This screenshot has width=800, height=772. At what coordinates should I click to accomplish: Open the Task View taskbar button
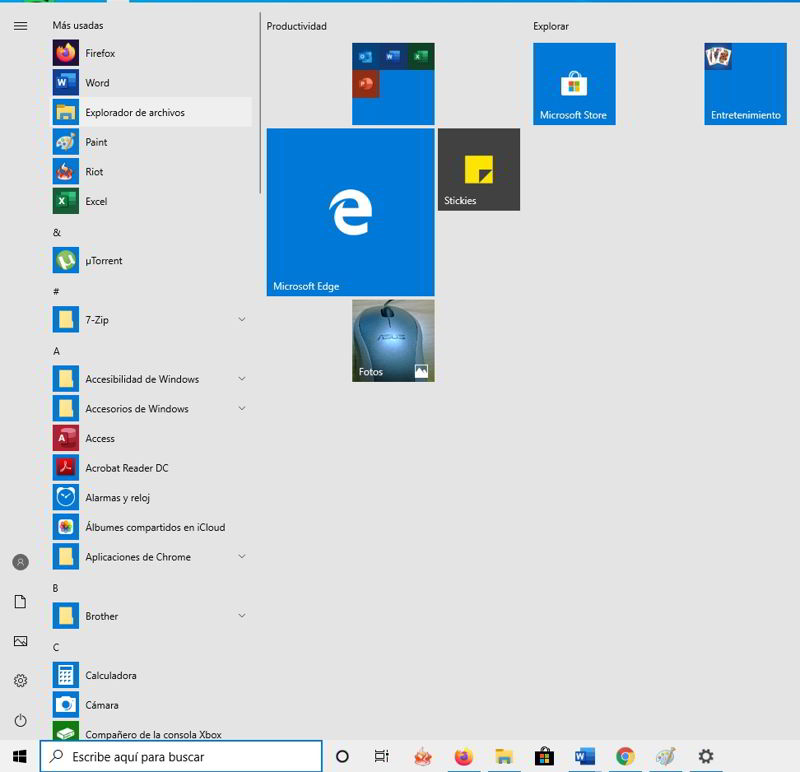pos(381,756)
